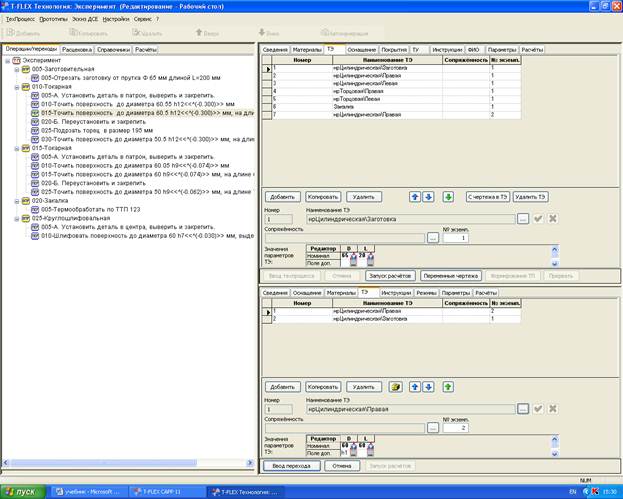623x499 pixels.
Task: Click Копировать button in lower TЭ panel
Action: click(323, 387)
